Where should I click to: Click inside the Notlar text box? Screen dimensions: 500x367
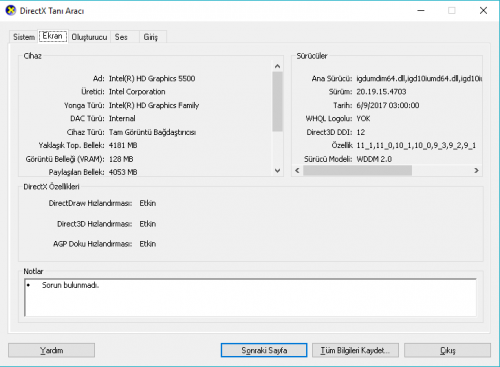[x=250, y=298]
